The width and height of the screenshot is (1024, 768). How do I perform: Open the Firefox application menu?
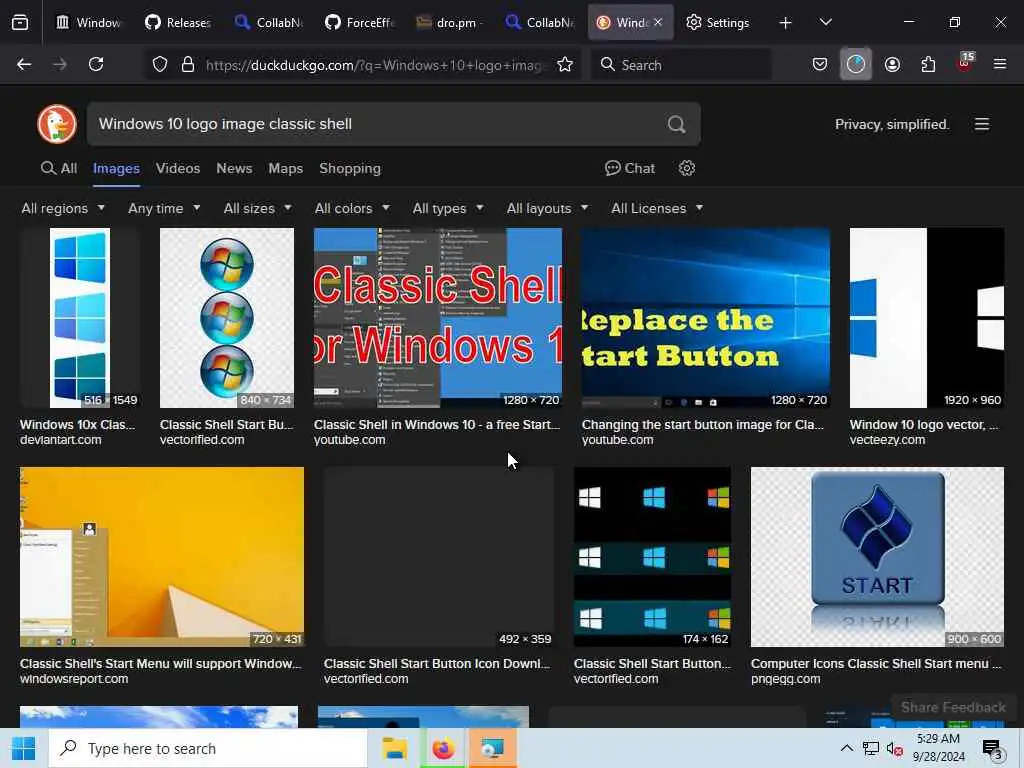tap(1000, 64)
